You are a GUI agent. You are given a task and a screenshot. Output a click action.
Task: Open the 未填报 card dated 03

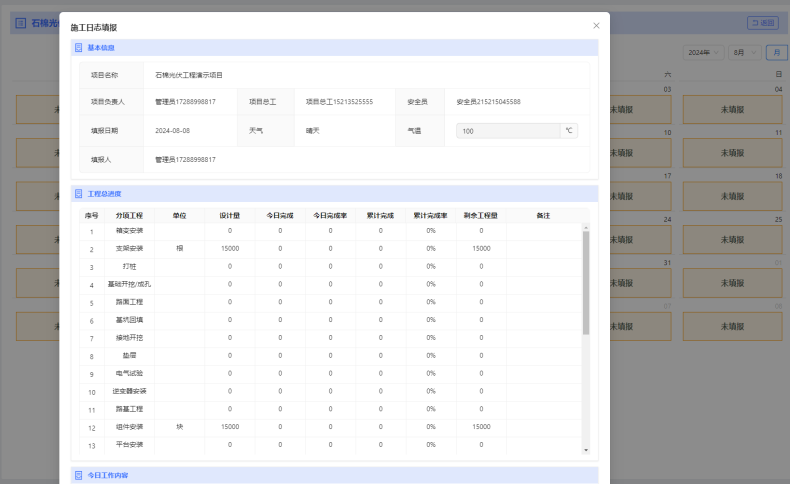click(x=640, y=110)
